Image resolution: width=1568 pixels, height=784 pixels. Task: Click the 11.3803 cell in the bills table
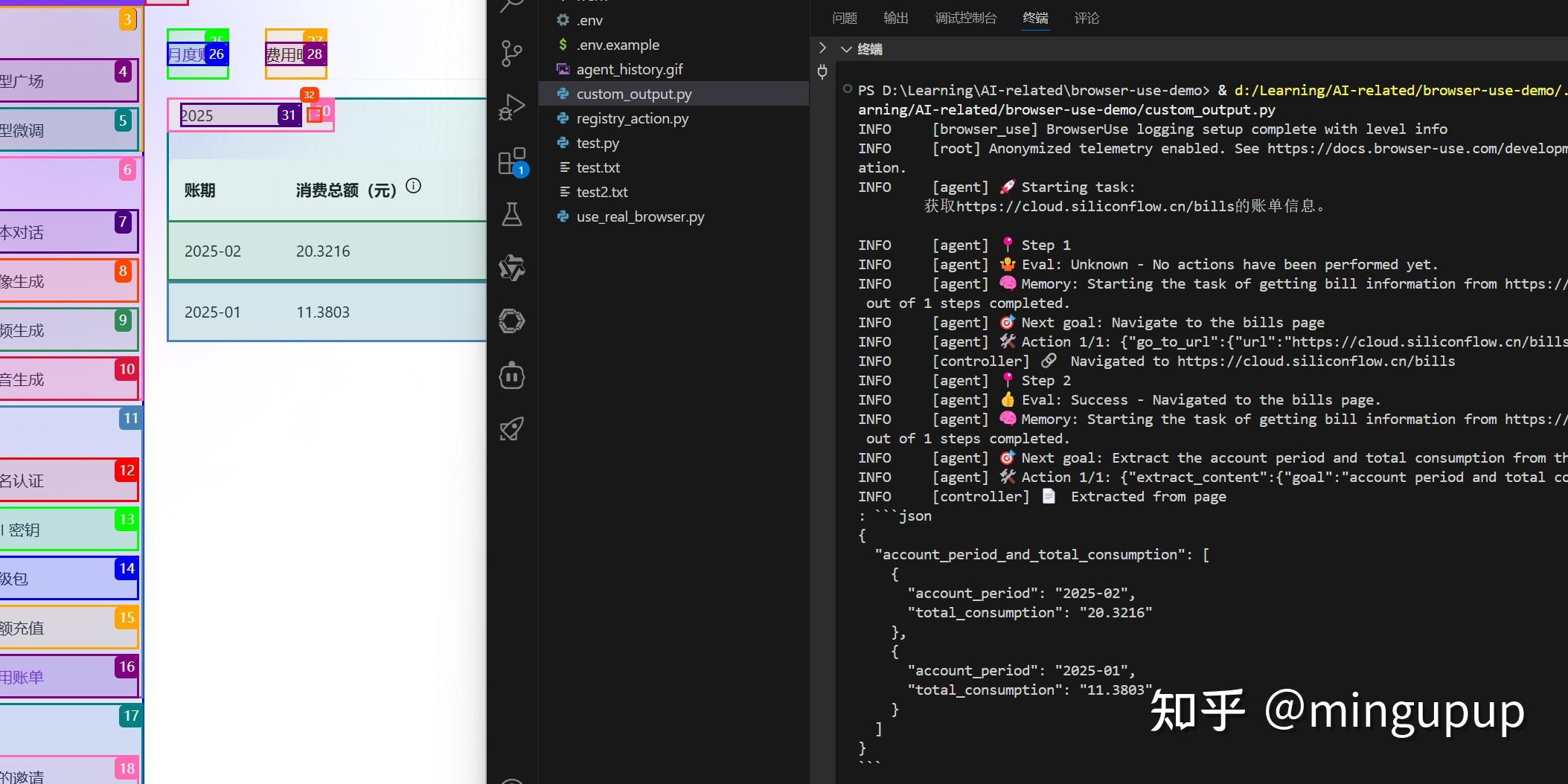coord(323,312)
